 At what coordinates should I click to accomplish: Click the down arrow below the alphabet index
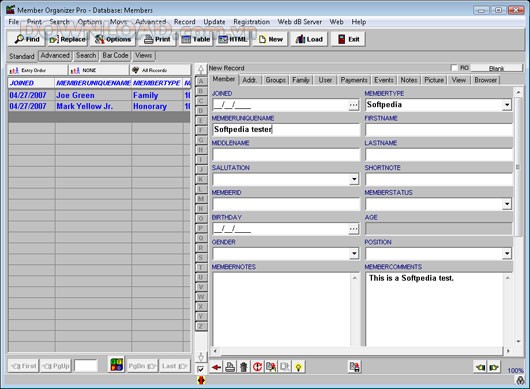click(x=201, y=357)
